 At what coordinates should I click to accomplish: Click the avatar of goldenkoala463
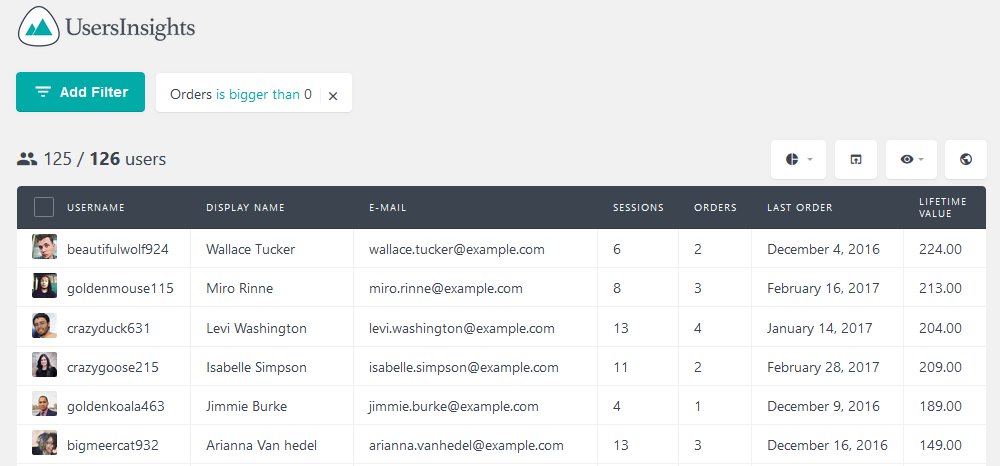tap(45, 404)
